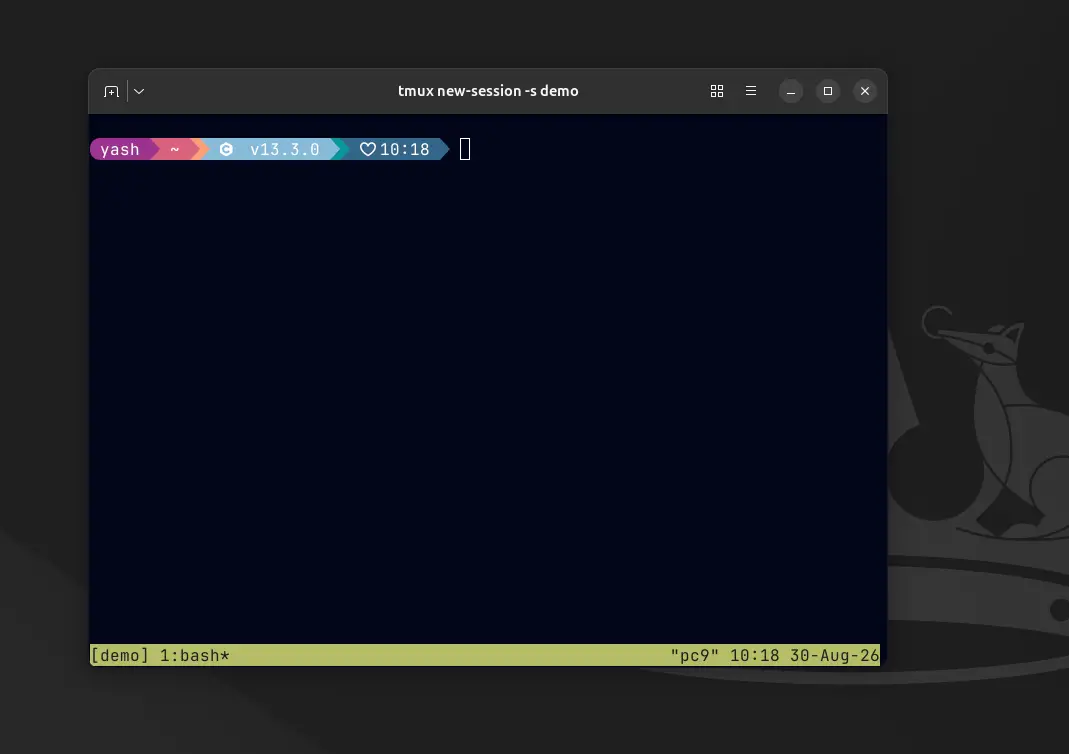Maximize the terminal window
Image resolution: width=1069 pixels, height=754 pixels.
[828, 91]
